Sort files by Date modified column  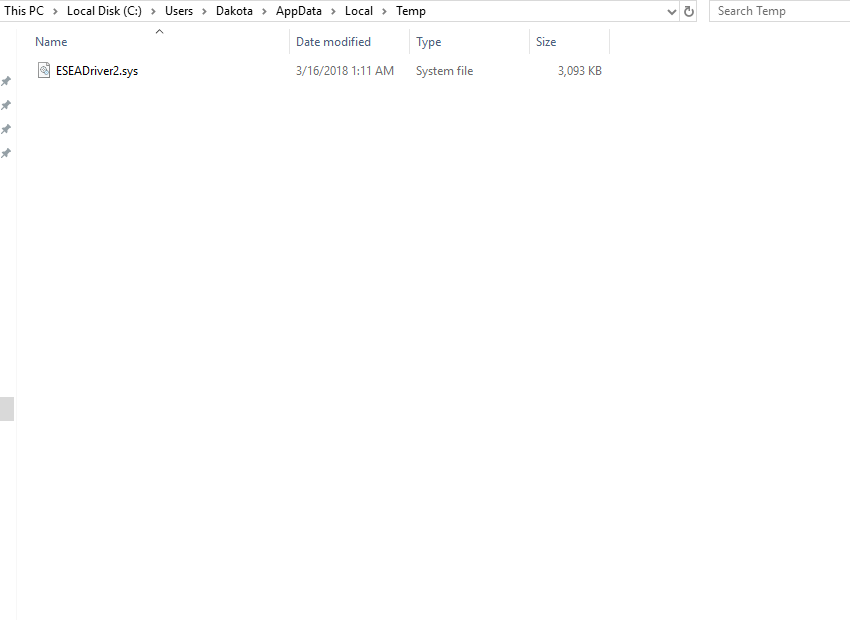[x=333, y=42]
